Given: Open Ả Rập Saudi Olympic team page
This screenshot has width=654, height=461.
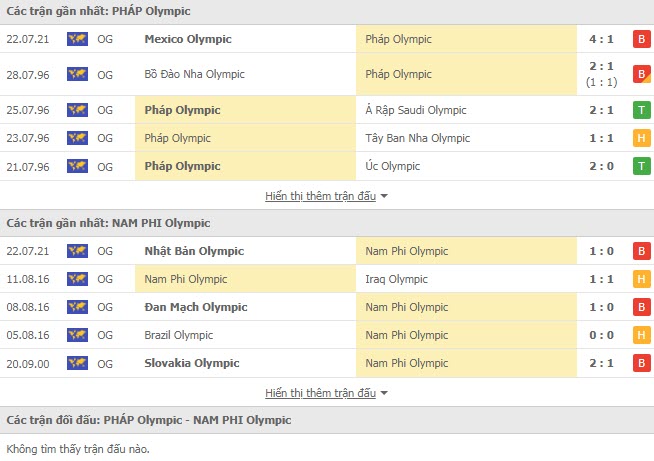Looking at the screenshot, I should (x=418, y=110).
